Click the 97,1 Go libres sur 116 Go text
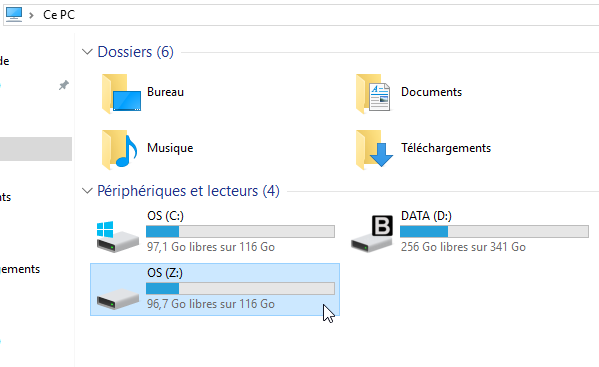 pyautogui.click(x=211, y=247)
